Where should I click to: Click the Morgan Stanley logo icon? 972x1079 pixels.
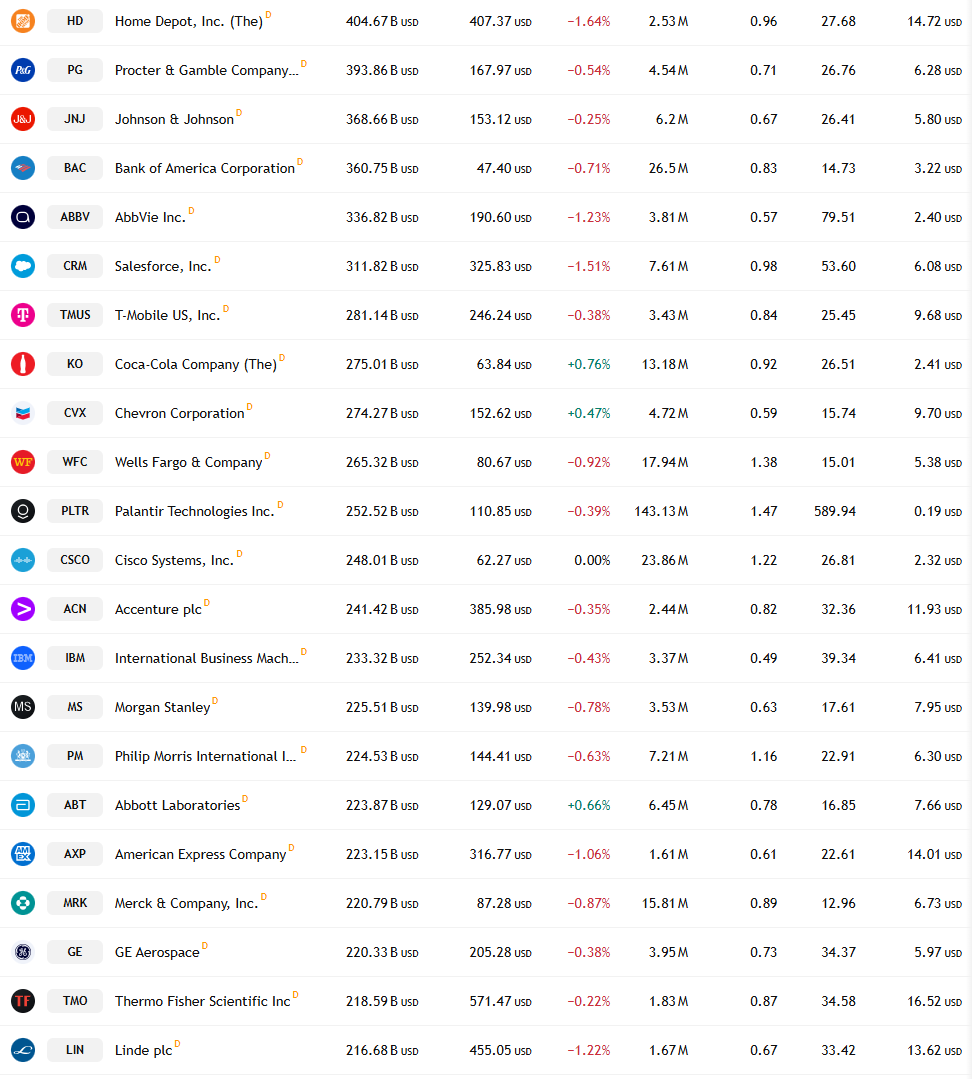click(x=23, y=707)
